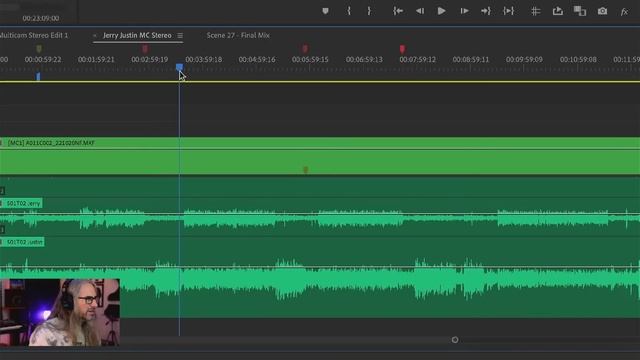Click ruler timecode 00:03:59:18

(x=204, y=60)
